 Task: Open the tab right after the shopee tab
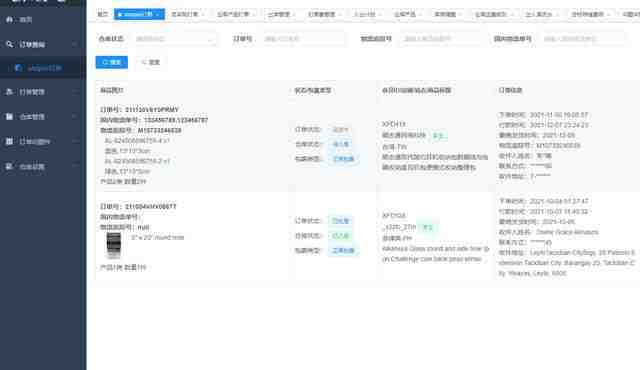point(187,14)
